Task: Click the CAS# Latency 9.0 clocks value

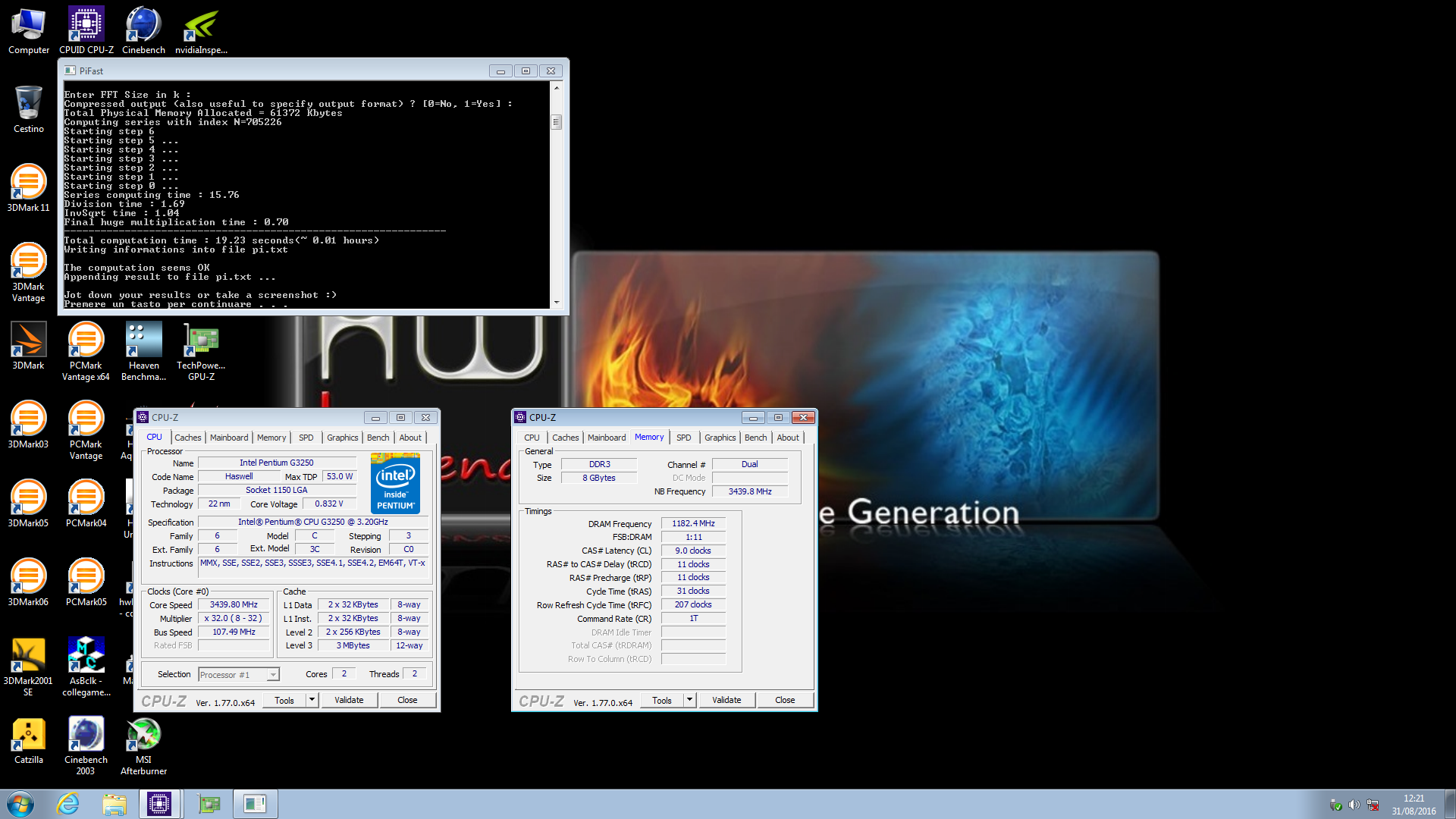Action: click(693, 551)
